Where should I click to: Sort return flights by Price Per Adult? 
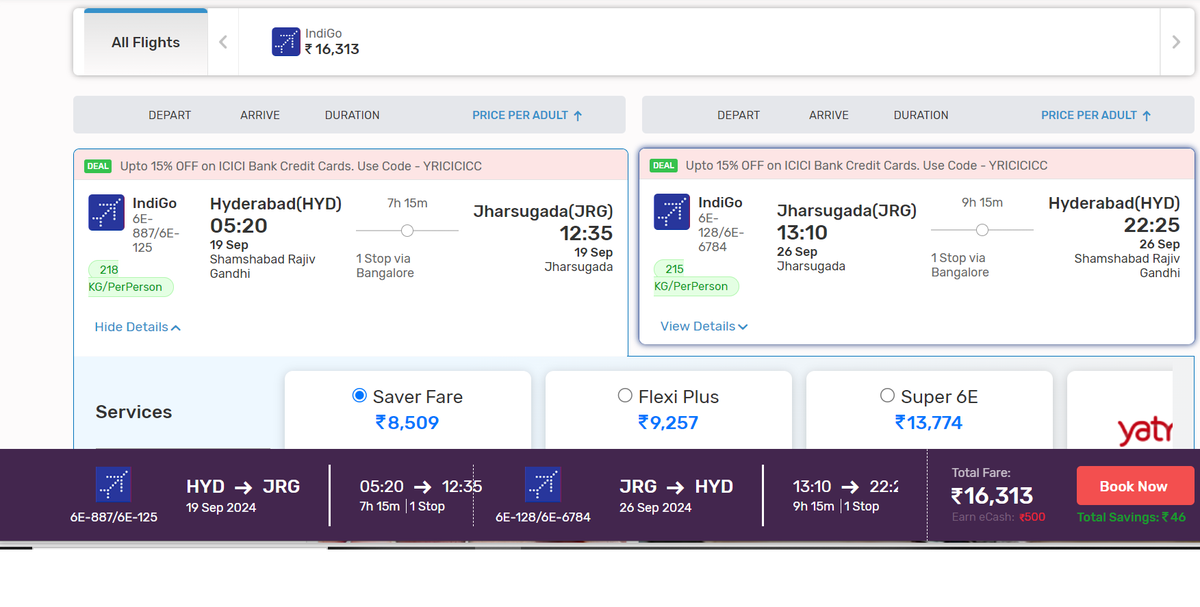(1096, 115)
